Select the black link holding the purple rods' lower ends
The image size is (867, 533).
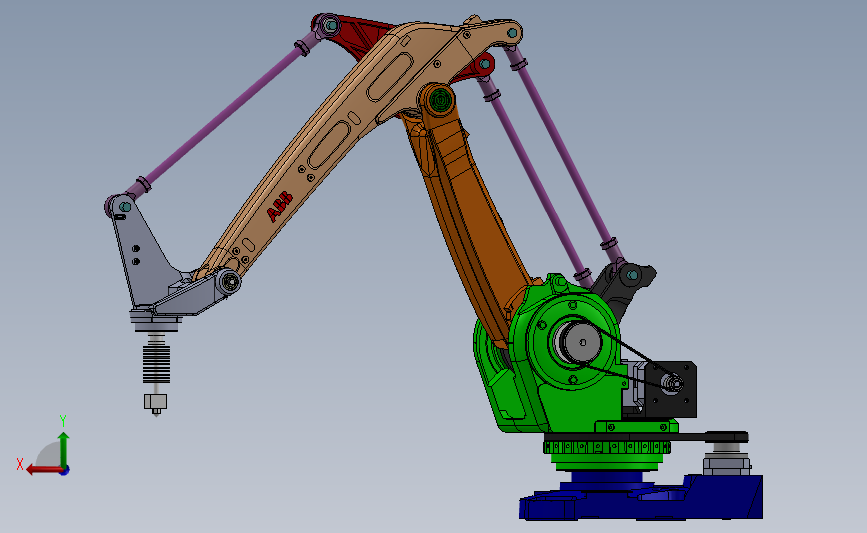[624, 290]
